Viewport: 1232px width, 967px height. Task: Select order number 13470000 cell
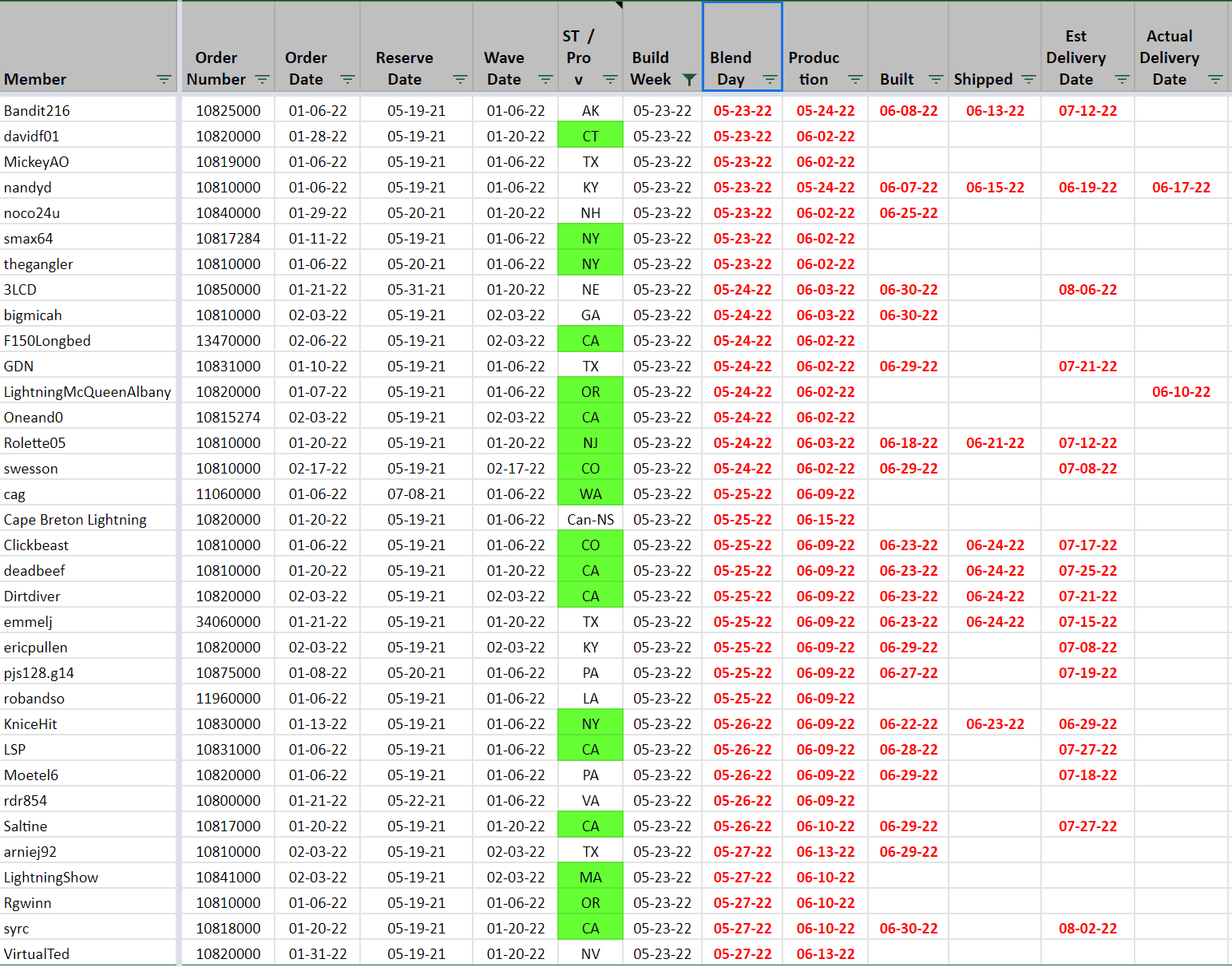point(228,341)
